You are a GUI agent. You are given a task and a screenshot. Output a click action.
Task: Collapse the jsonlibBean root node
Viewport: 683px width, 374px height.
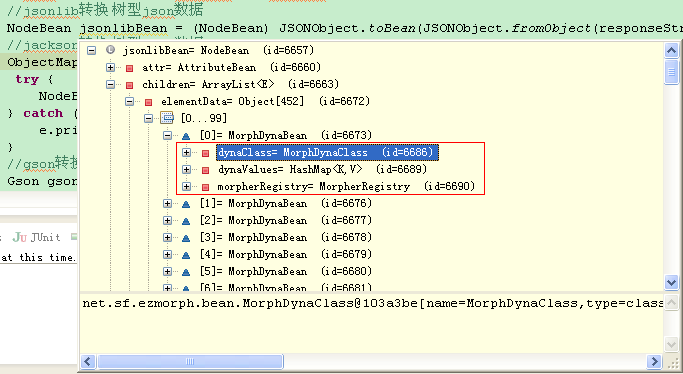point(91,51)
